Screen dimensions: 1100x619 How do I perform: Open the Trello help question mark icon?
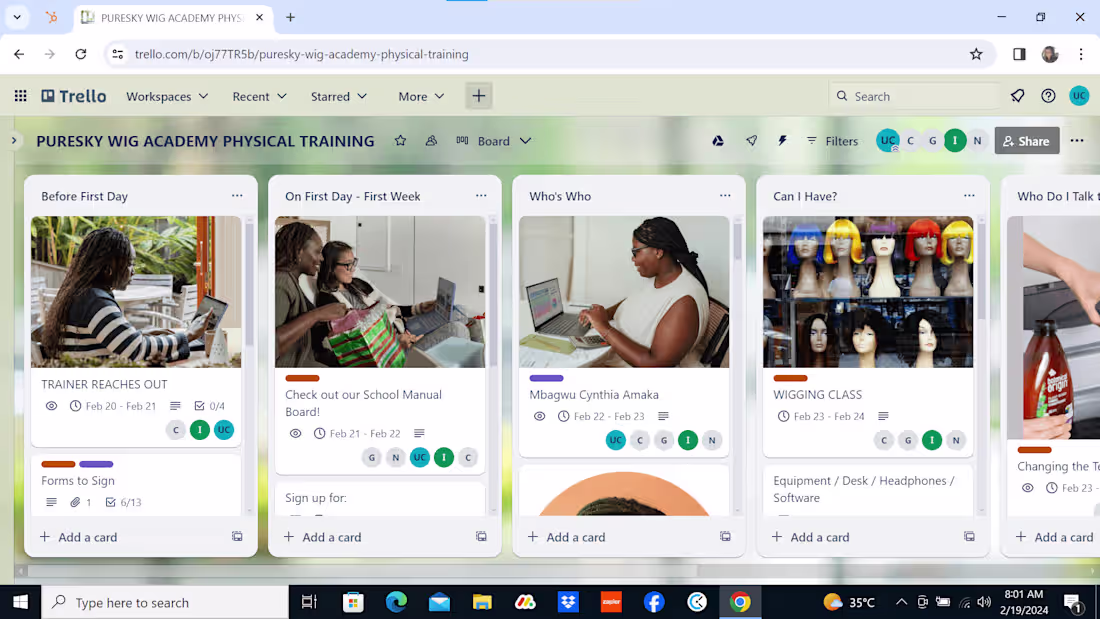point(1048,96)
